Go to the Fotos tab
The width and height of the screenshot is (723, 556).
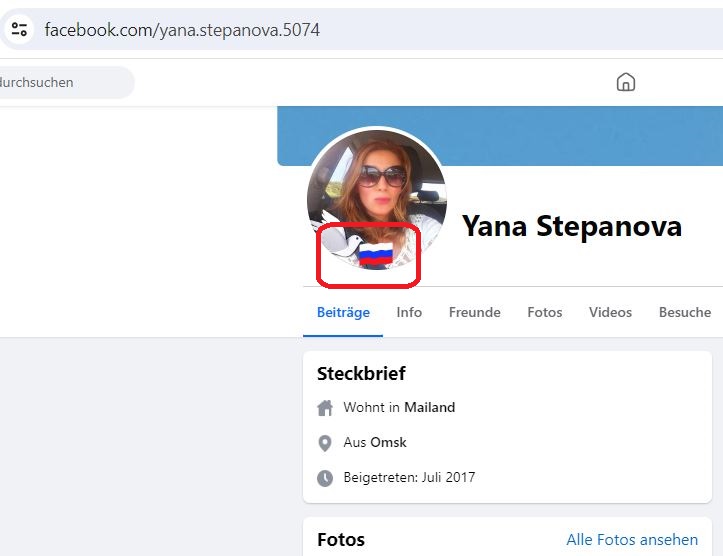click(x=545, y=312)
